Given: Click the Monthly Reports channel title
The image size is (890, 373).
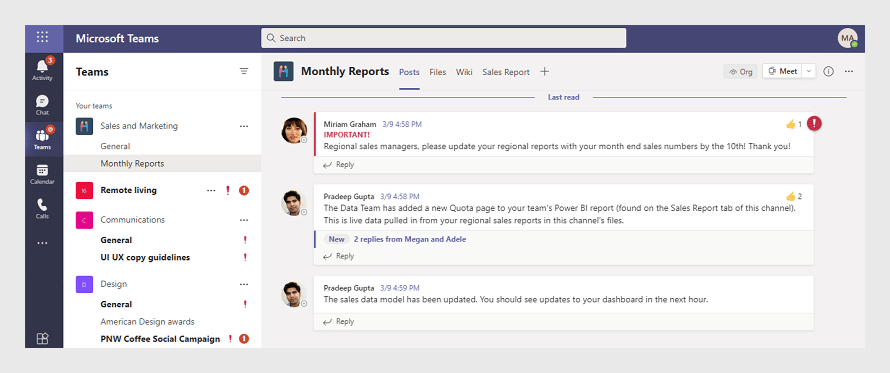Looking at the screenshot, I should point(345,72).
